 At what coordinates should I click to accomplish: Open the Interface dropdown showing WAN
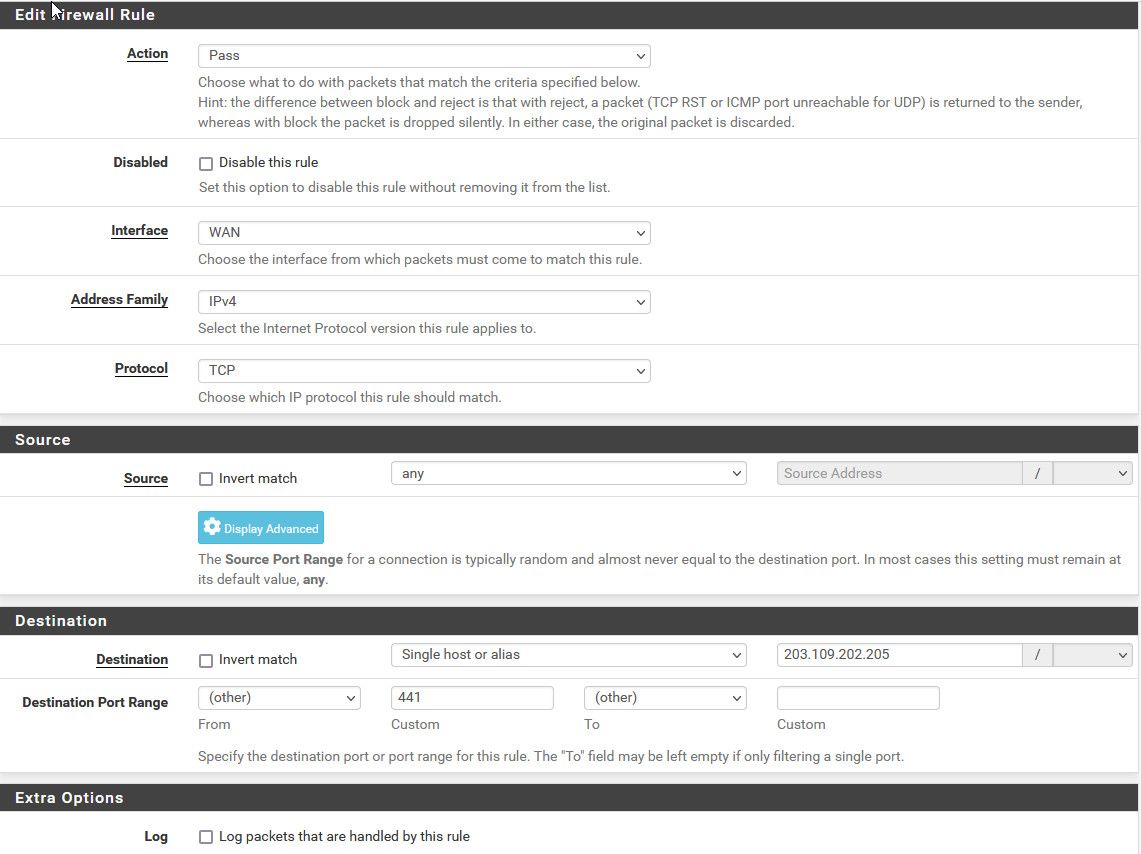pyautogui.click(x=424, y=233)
